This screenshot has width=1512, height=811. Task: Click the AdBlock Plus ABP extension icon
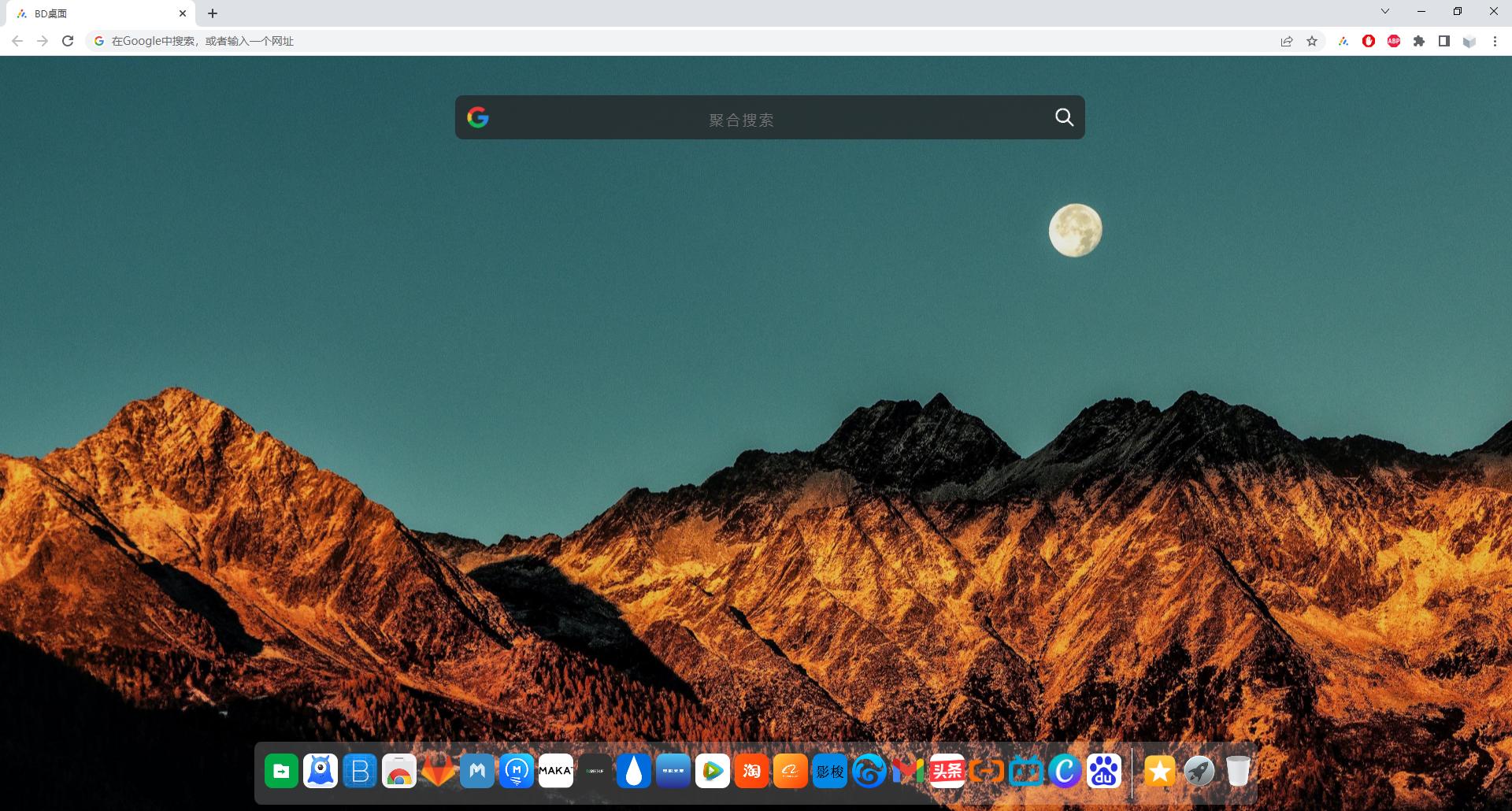click(x=1393, y=41)
